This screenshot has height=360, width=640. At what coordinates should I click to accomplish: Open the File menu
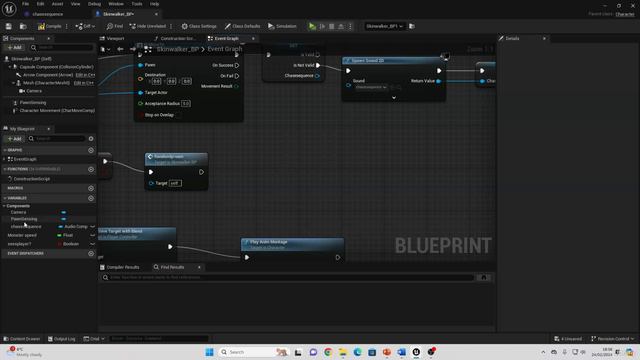(x=25, y=4)
